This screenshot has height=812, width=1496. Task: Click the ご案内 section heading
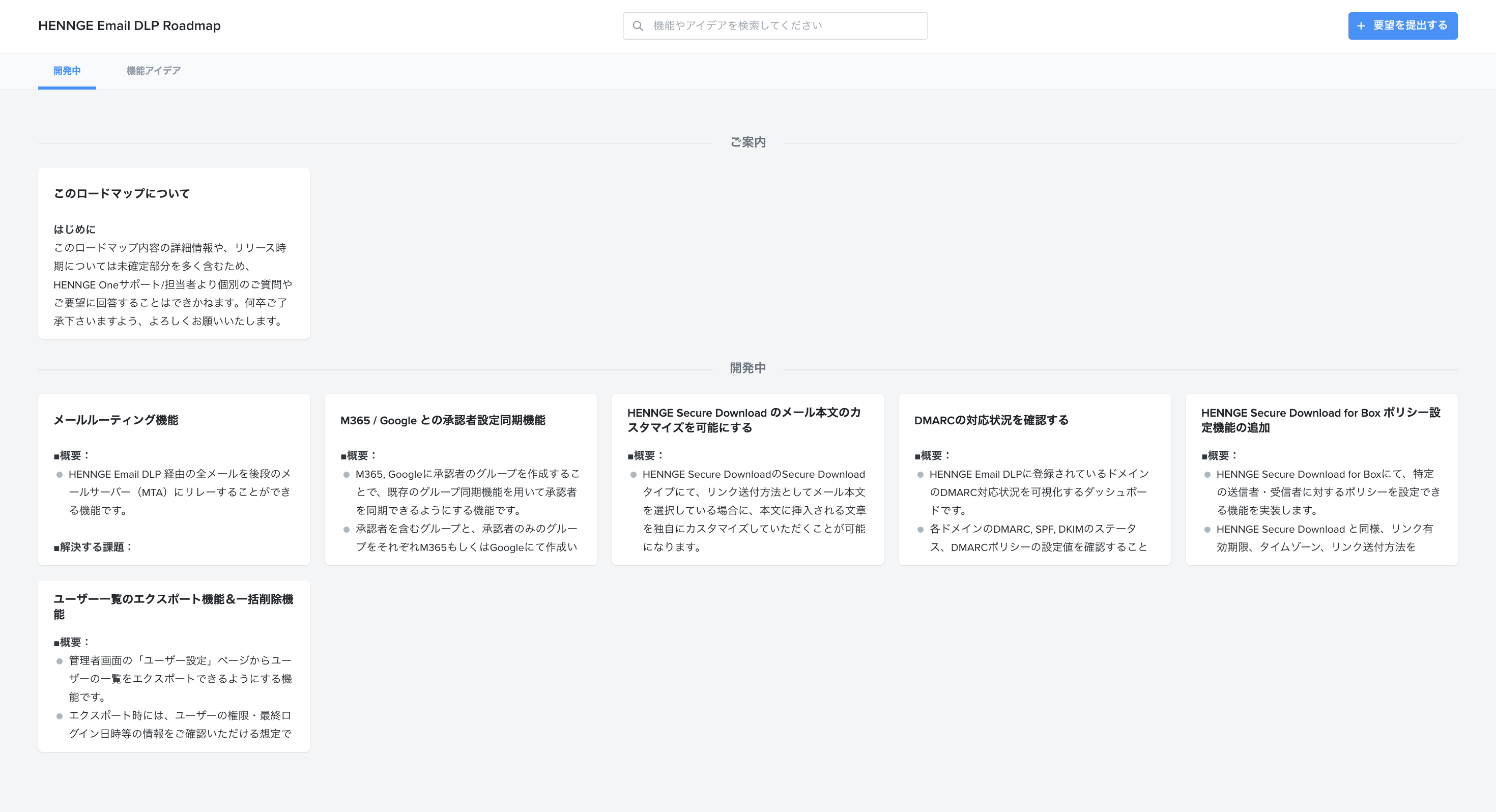coord(748,142)
